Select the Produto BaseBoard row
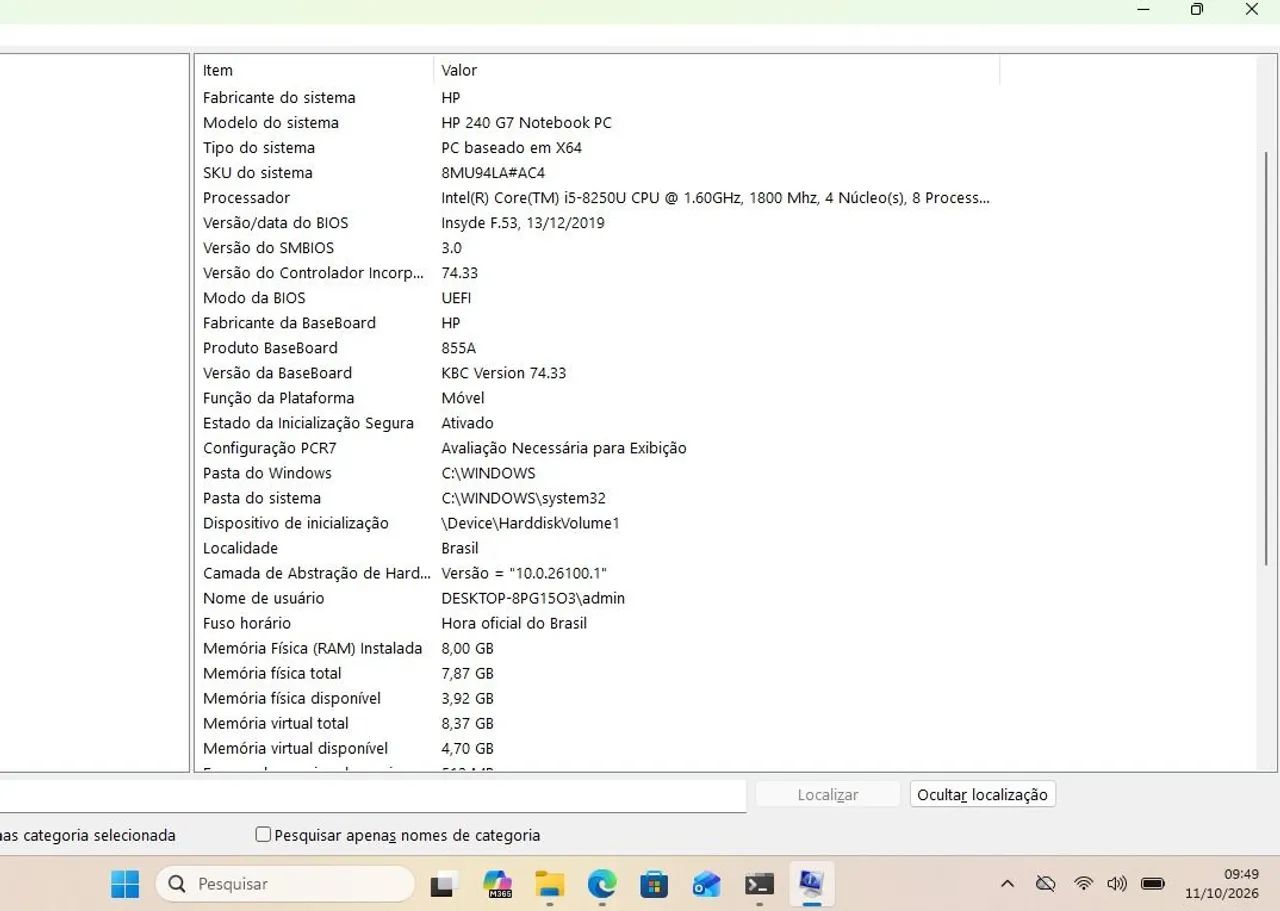 pyautogui.click(x=596, y=348)
